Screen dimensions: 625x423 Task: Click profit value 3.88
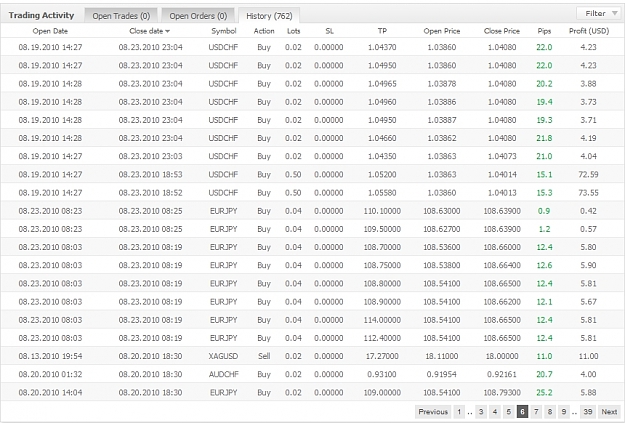[588, 84]
